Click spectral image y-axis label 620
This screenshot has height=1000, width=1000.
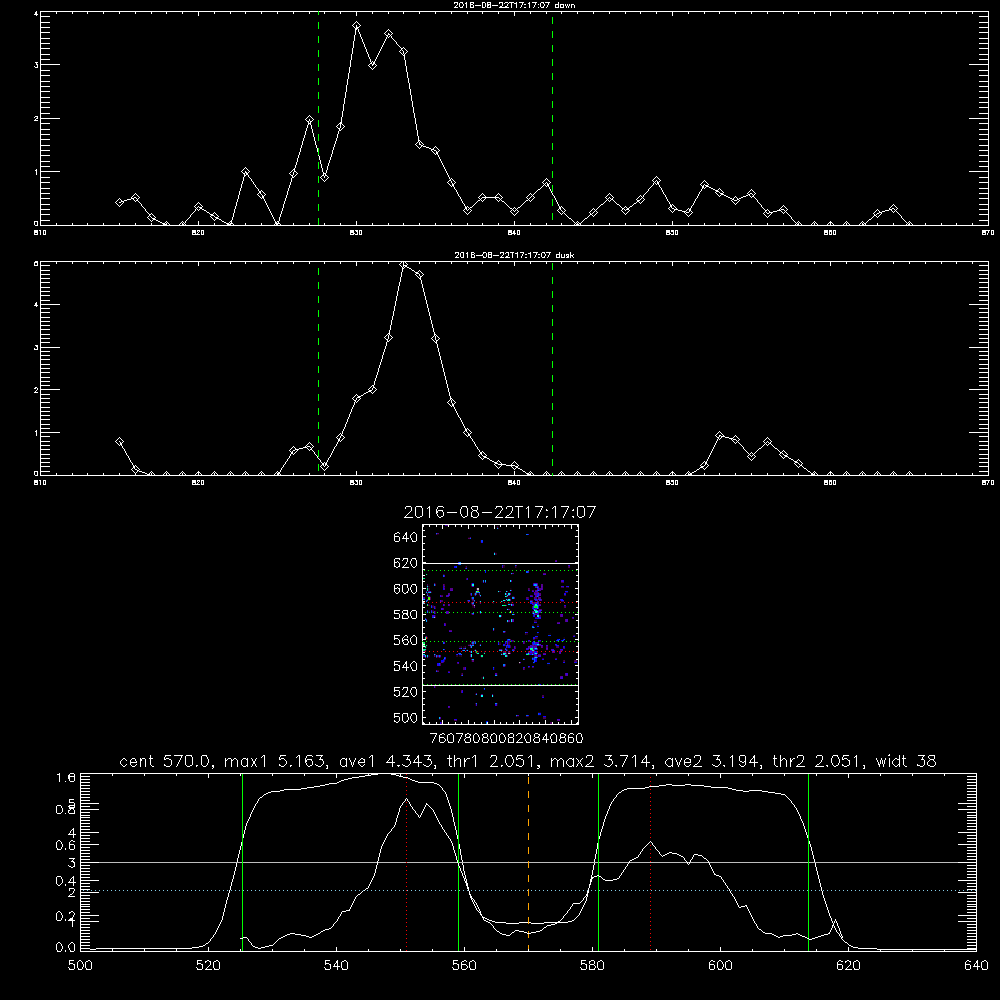tap(406, 563)
